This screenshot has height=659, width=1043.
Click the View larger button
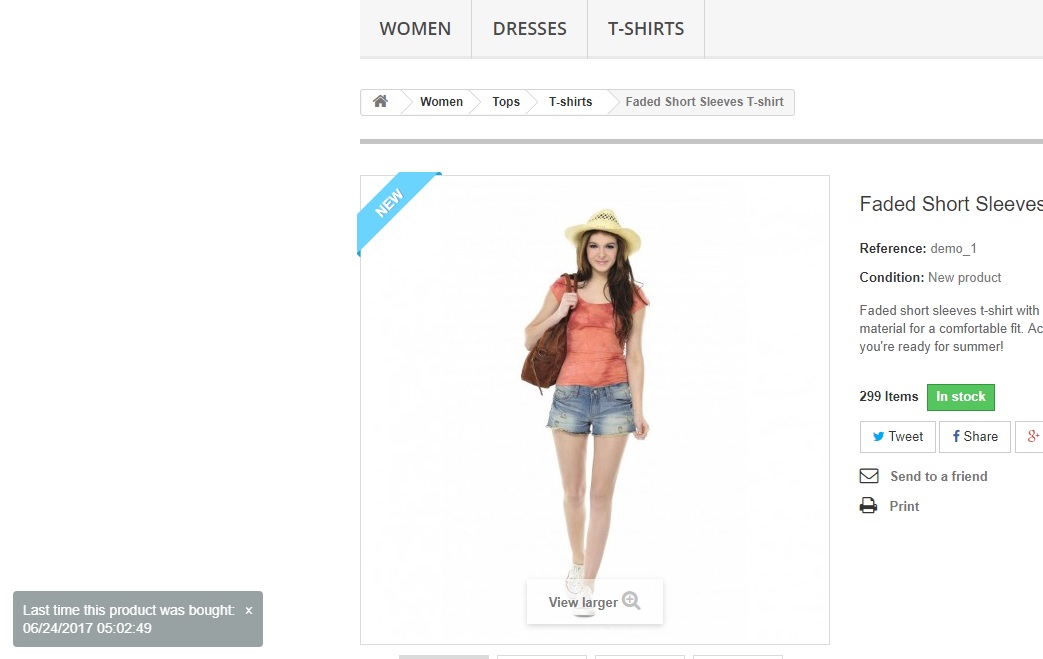(595, 602)
